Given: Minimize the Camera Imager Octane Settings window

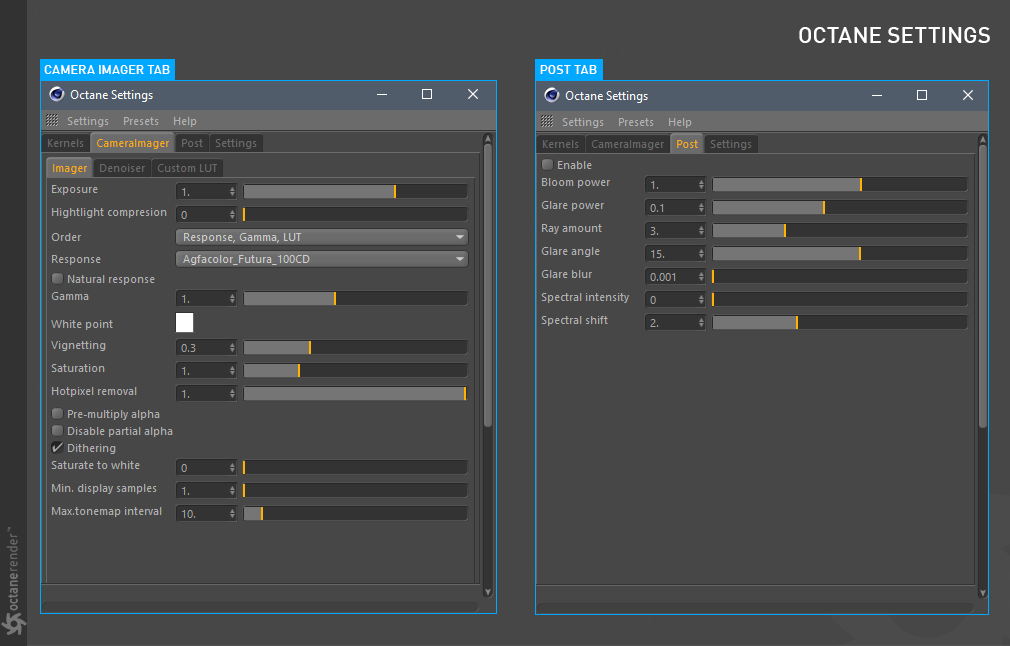Looking at the screenshot, I should pos(382,94).
